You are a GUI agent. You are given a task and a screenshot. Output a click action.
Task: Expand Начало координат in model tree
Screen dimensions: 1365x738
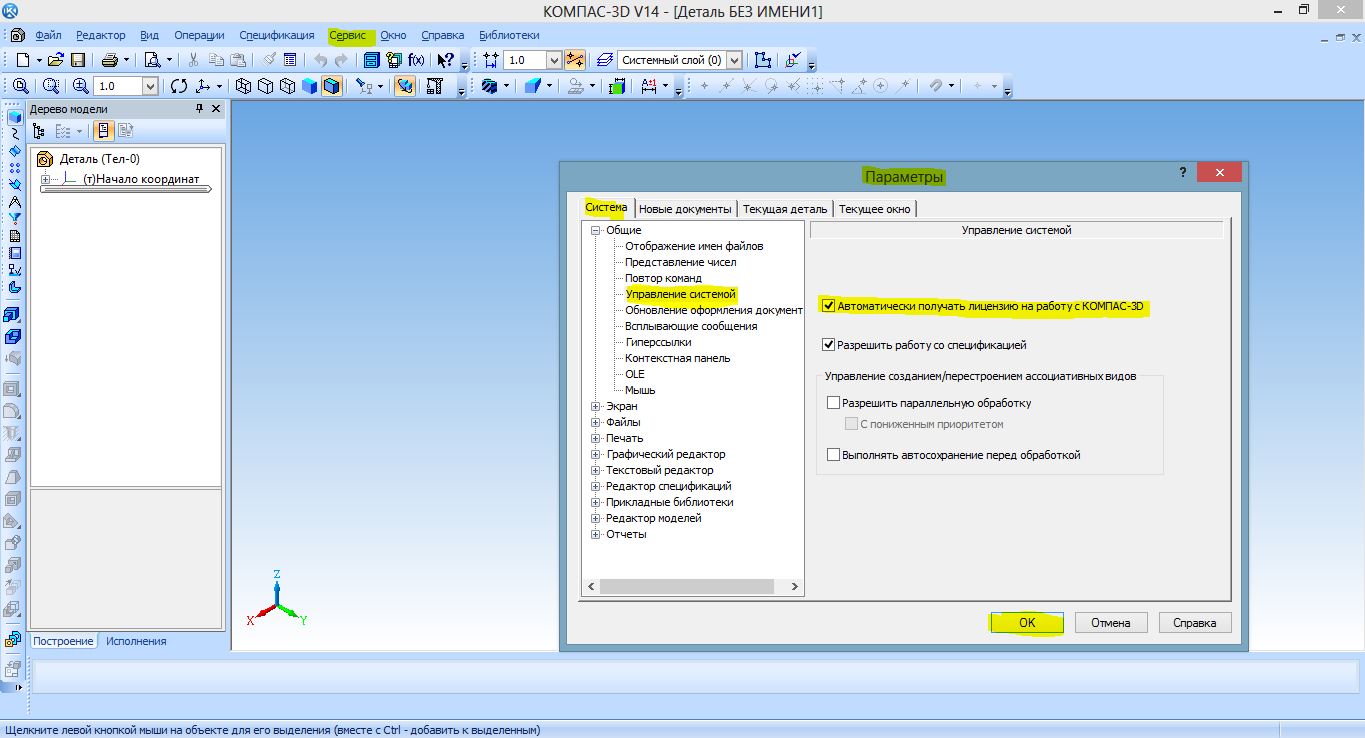click(x=45, y=179)
